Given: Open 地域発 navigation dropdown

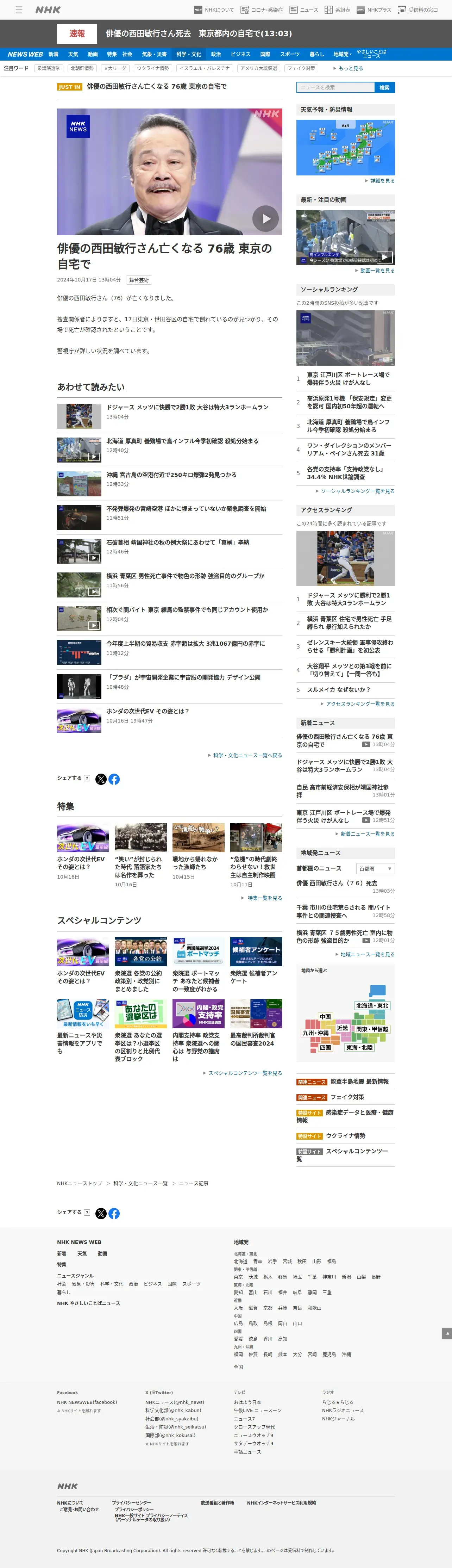Looking at the screenshot, I should (342, 54).
